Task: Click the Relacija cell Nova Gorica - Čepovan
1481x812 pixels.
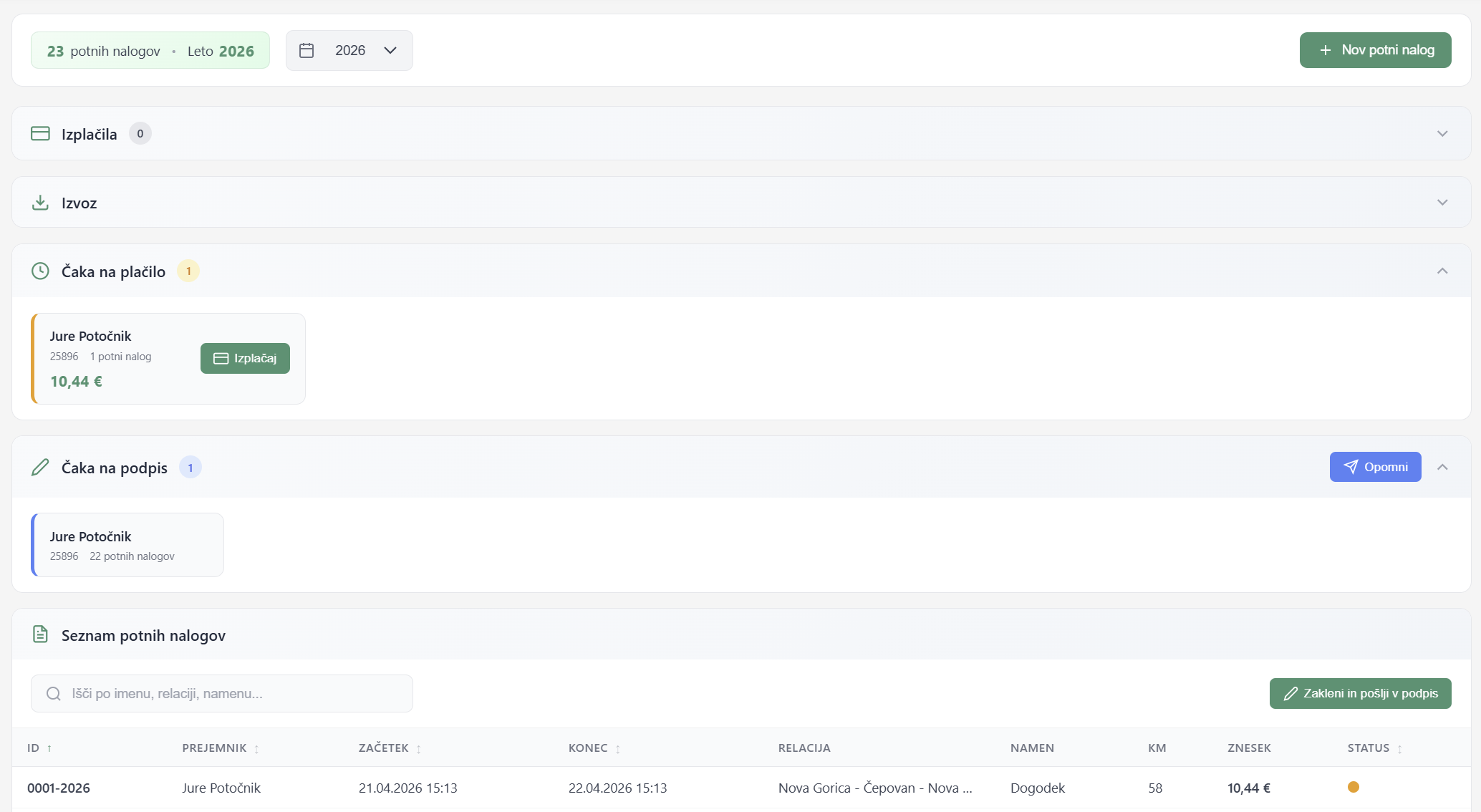Action: coord(875,788)
